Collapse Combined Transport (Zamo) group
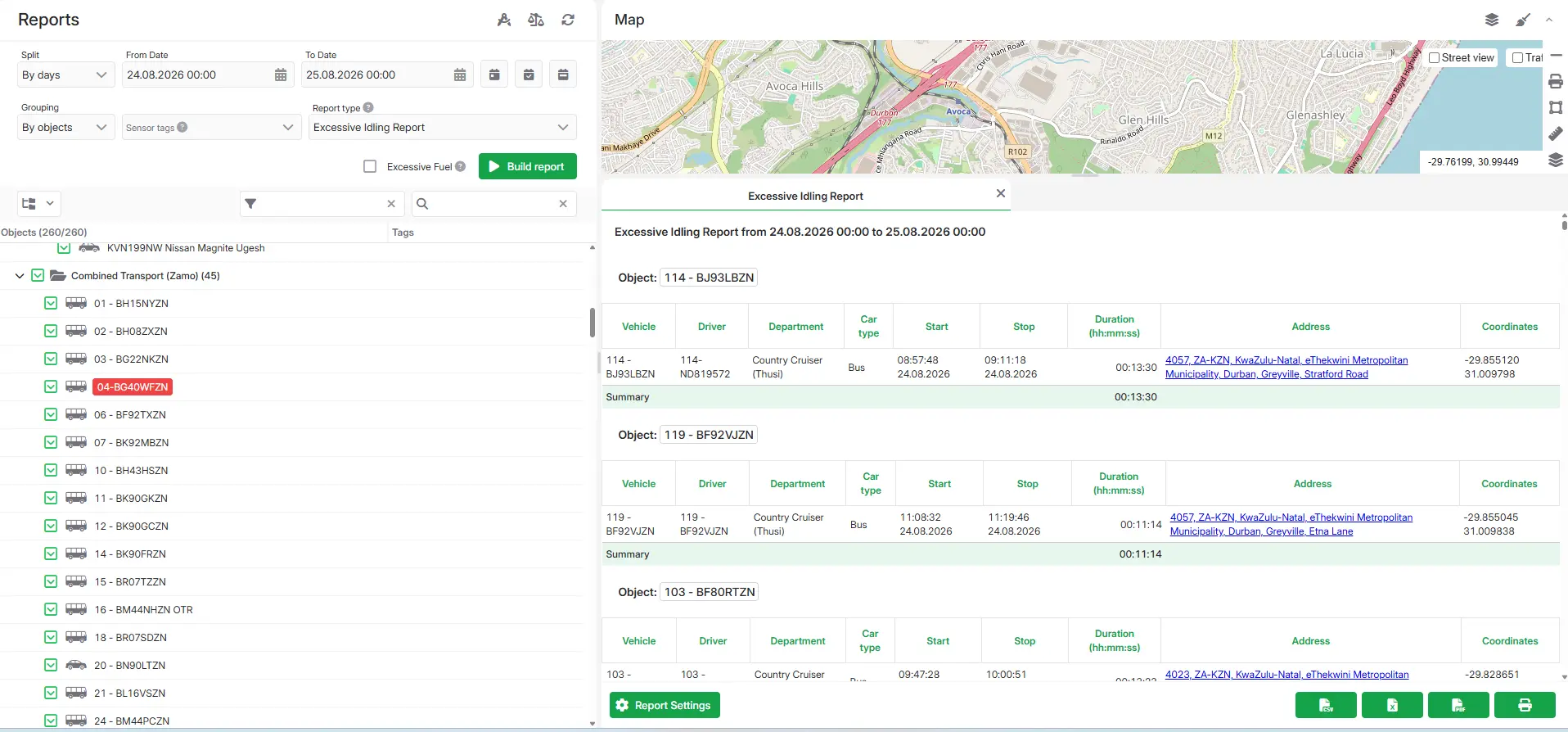The image size is (1568, 732). coord(20,276)
